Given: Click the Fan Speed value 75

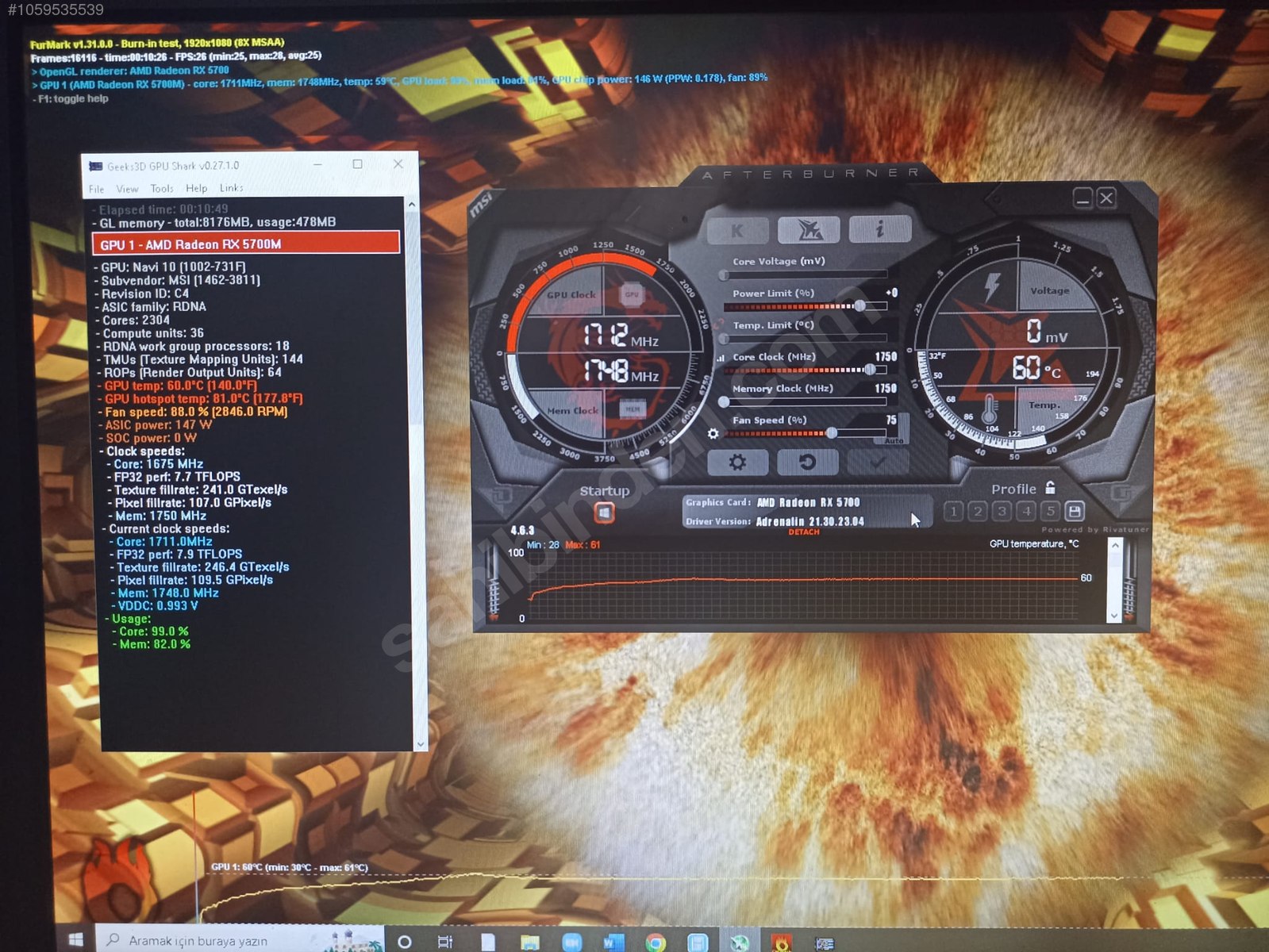Looking at the screenshot, I should 891,420.
